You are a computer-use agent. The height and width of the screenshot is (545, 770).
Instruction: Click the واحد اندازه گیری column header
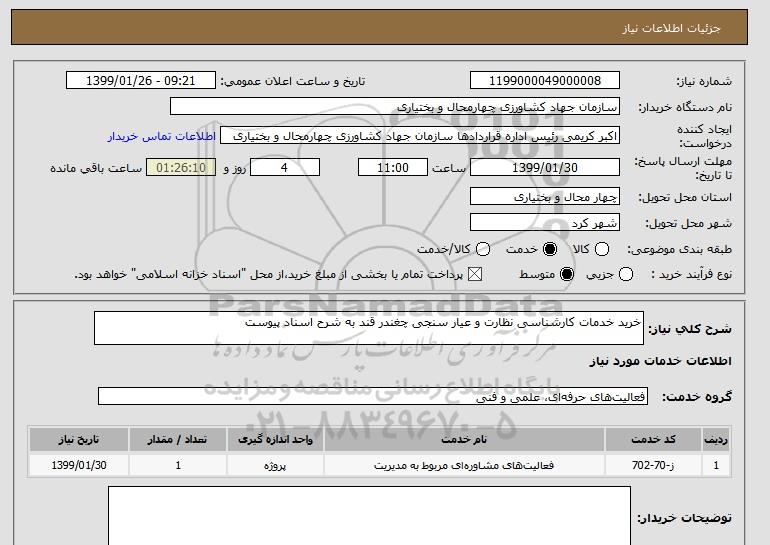tap(275, 439)
